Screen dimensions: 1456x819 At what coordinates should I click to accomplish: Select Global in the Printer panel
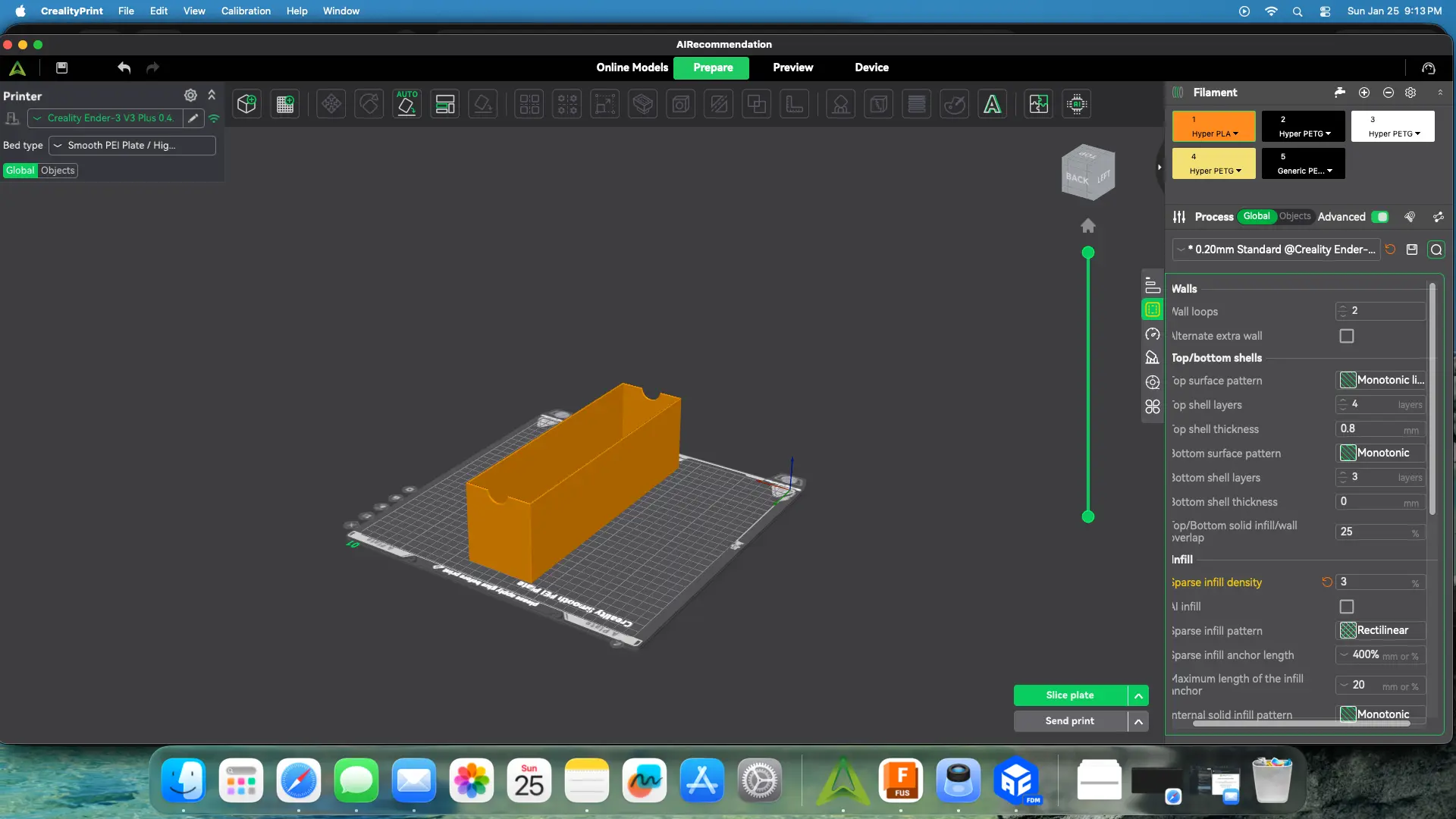(x=20, y=171)
